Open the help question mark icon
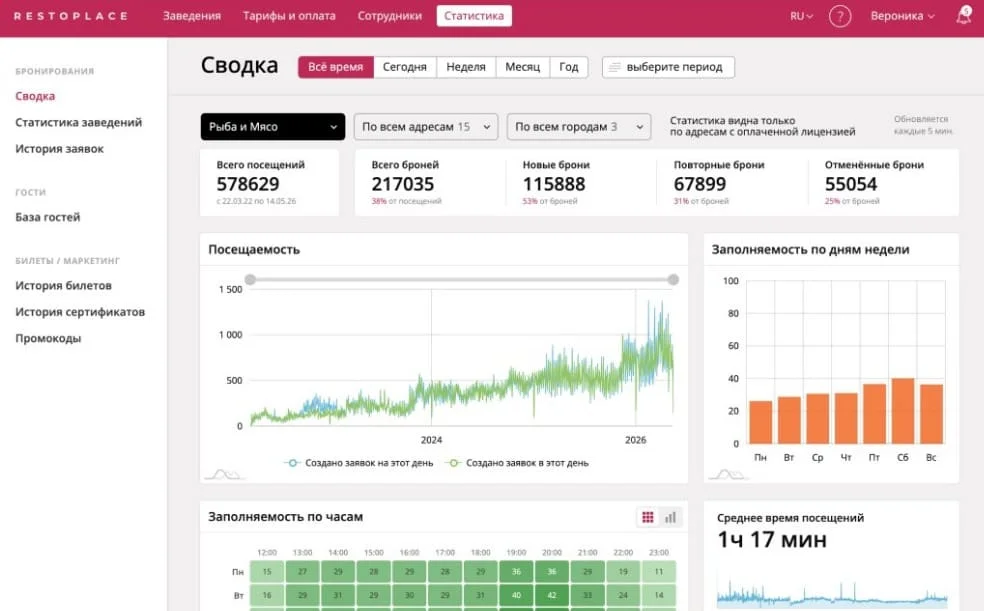The width and height of the screenshot is (984, 611). click(x=840, y=16)
